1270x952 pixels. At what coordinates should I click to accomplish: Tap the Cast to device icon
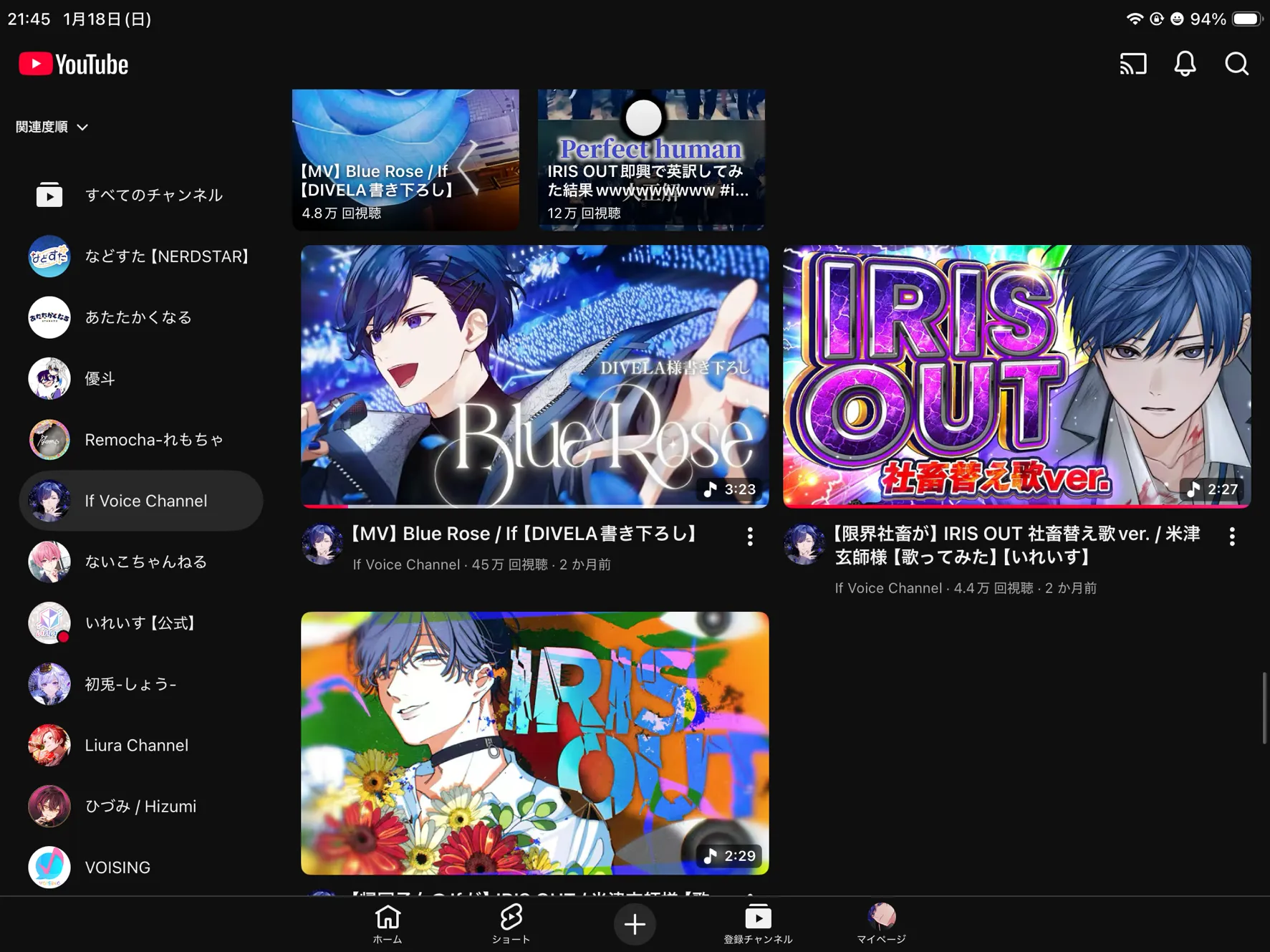click(1133, 64)
